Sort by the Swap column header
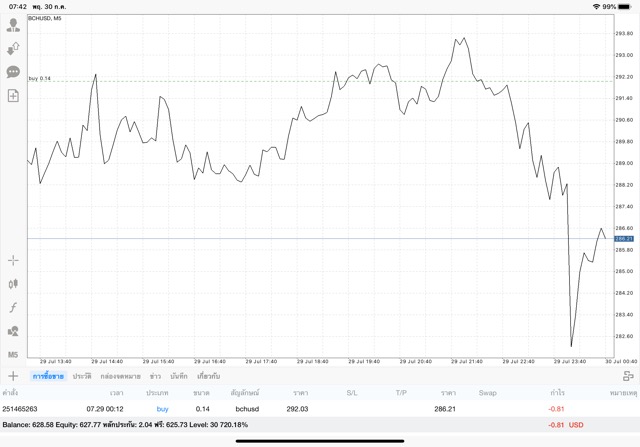Screen dimensions: 640x447 click(487, 393)
